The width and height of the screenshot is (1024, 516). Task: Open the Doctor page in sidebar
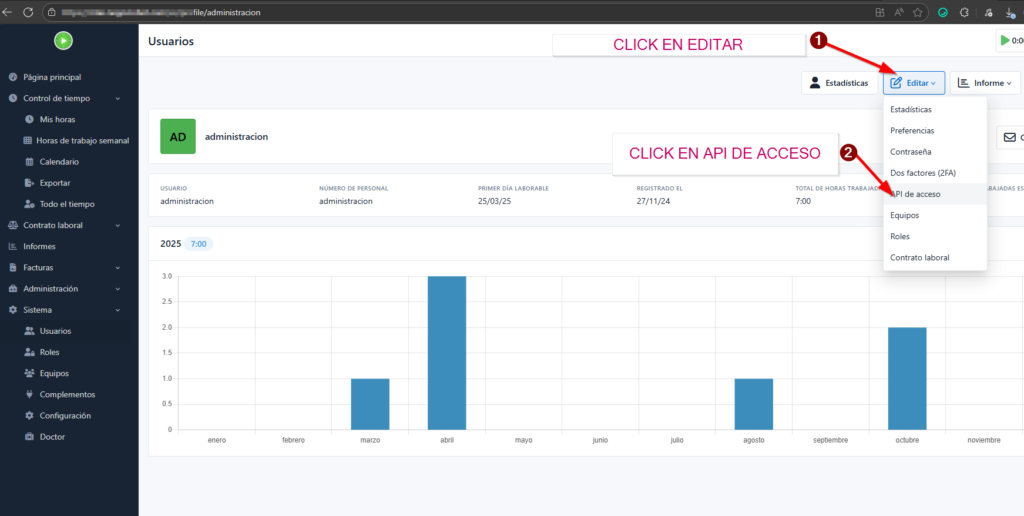(x=52, y=436)
